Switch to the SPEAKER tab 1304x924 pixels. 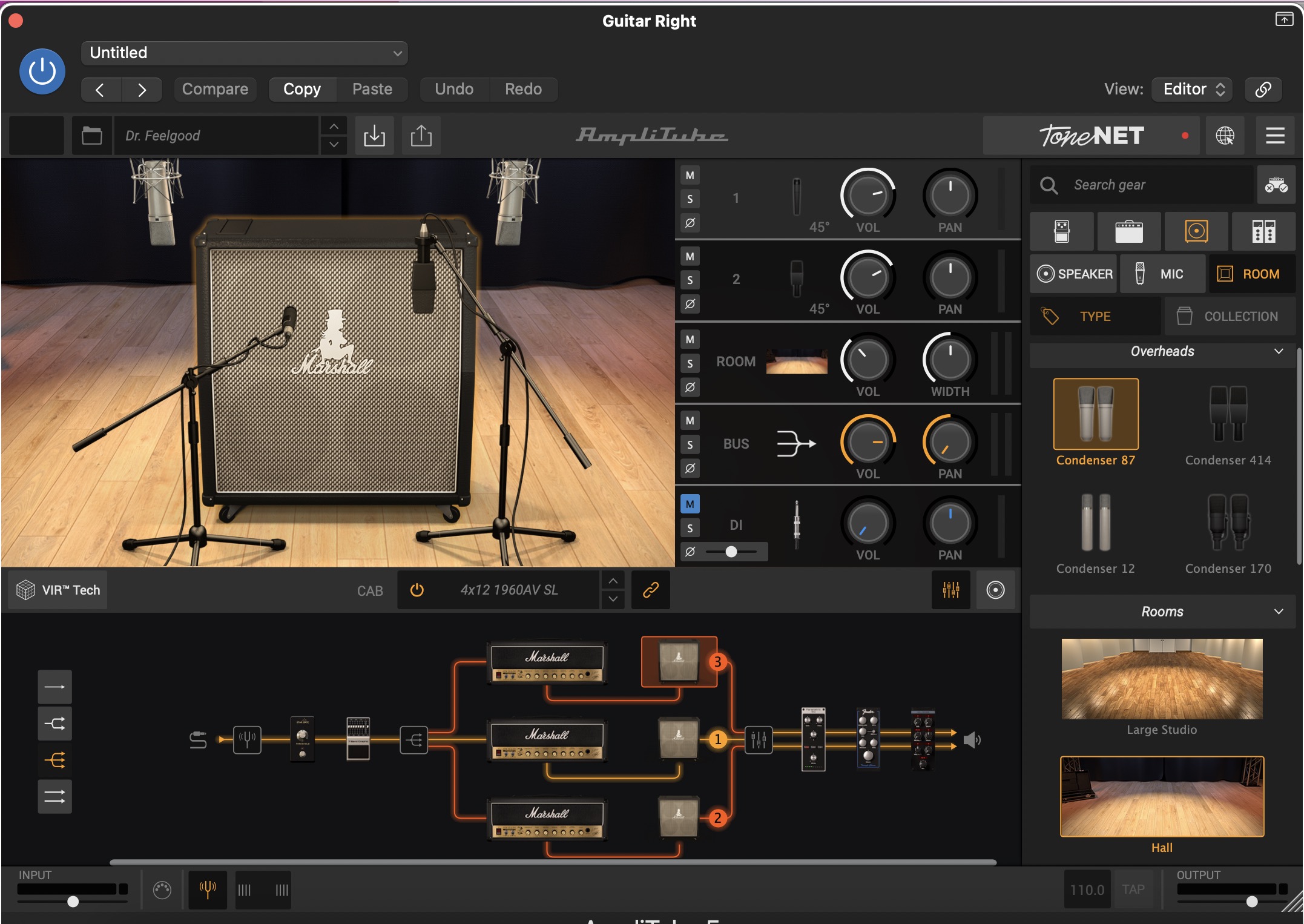pos(1075,274)
